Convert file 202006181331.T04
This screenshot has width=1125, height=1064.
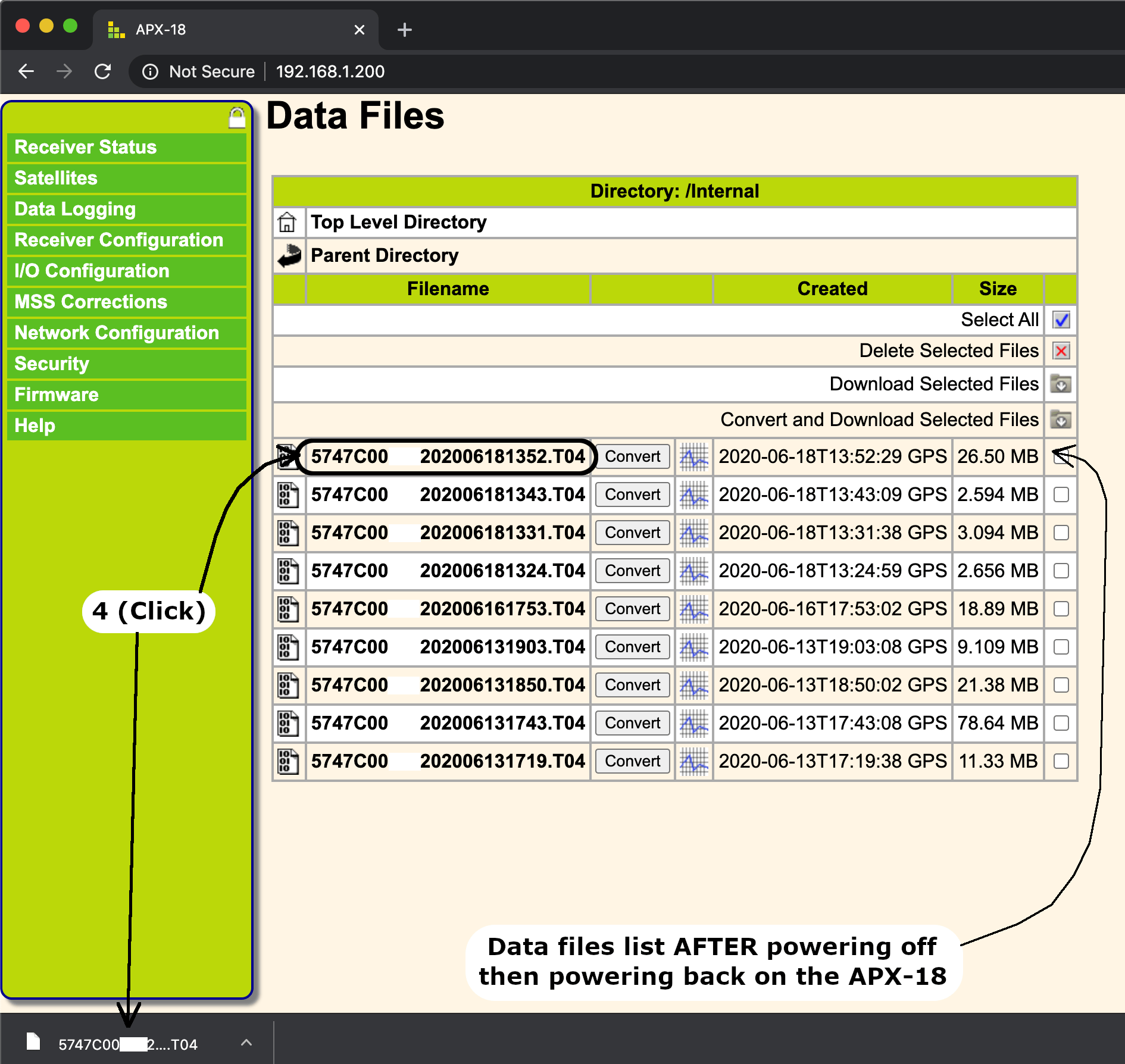point(633,533)
